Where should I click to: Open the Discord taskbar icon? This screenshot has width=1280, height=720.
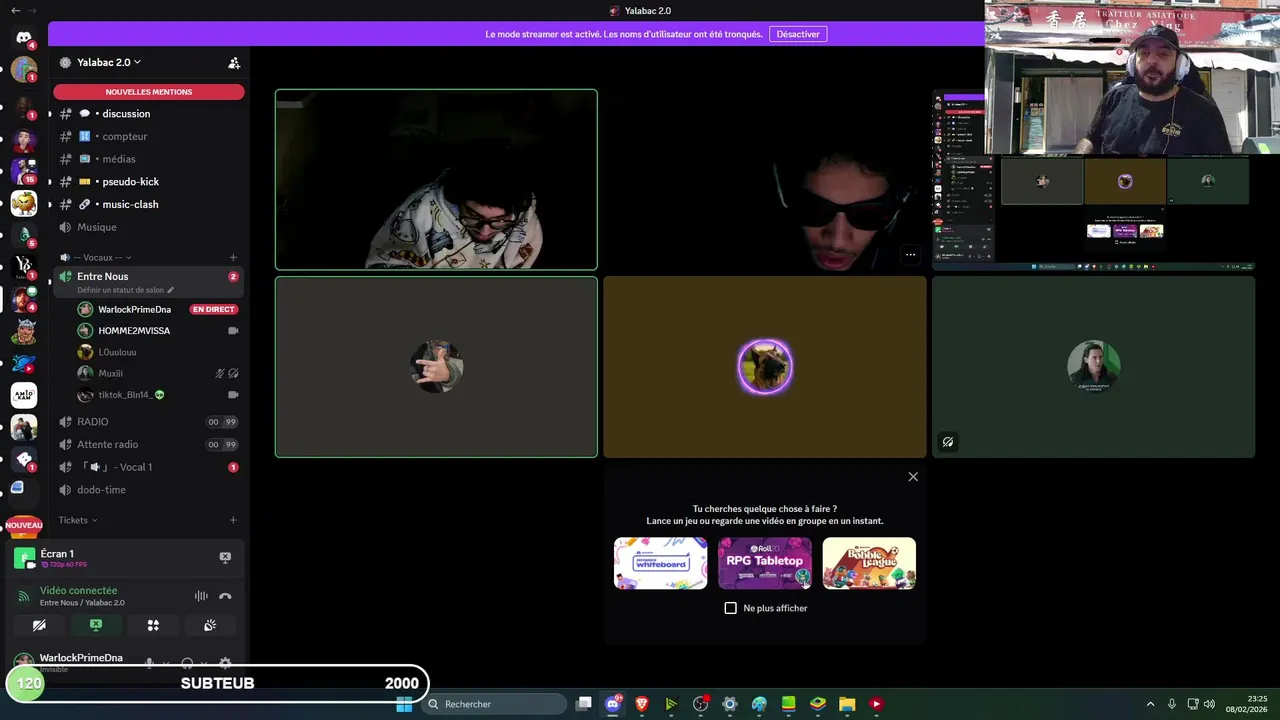(x=613, y=704)
